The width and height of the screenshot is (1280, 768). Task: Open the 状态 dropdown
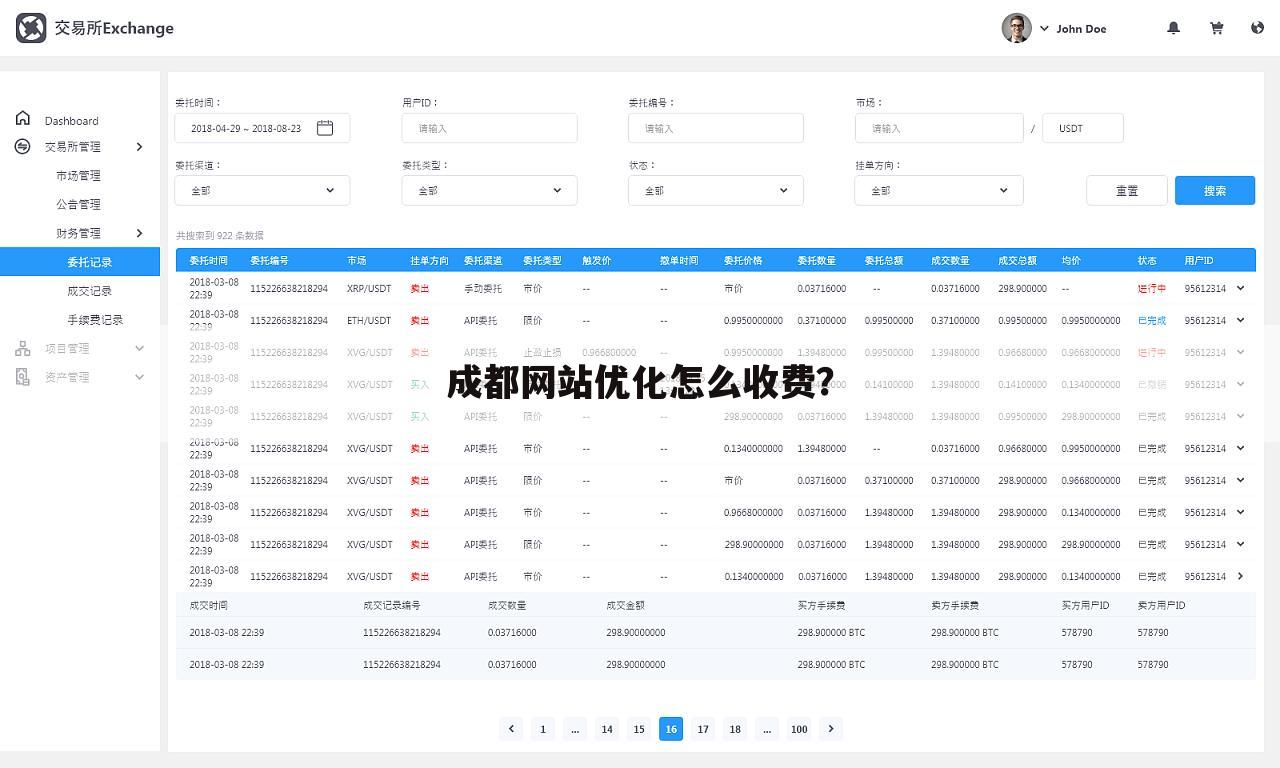[x=716, y=190]
